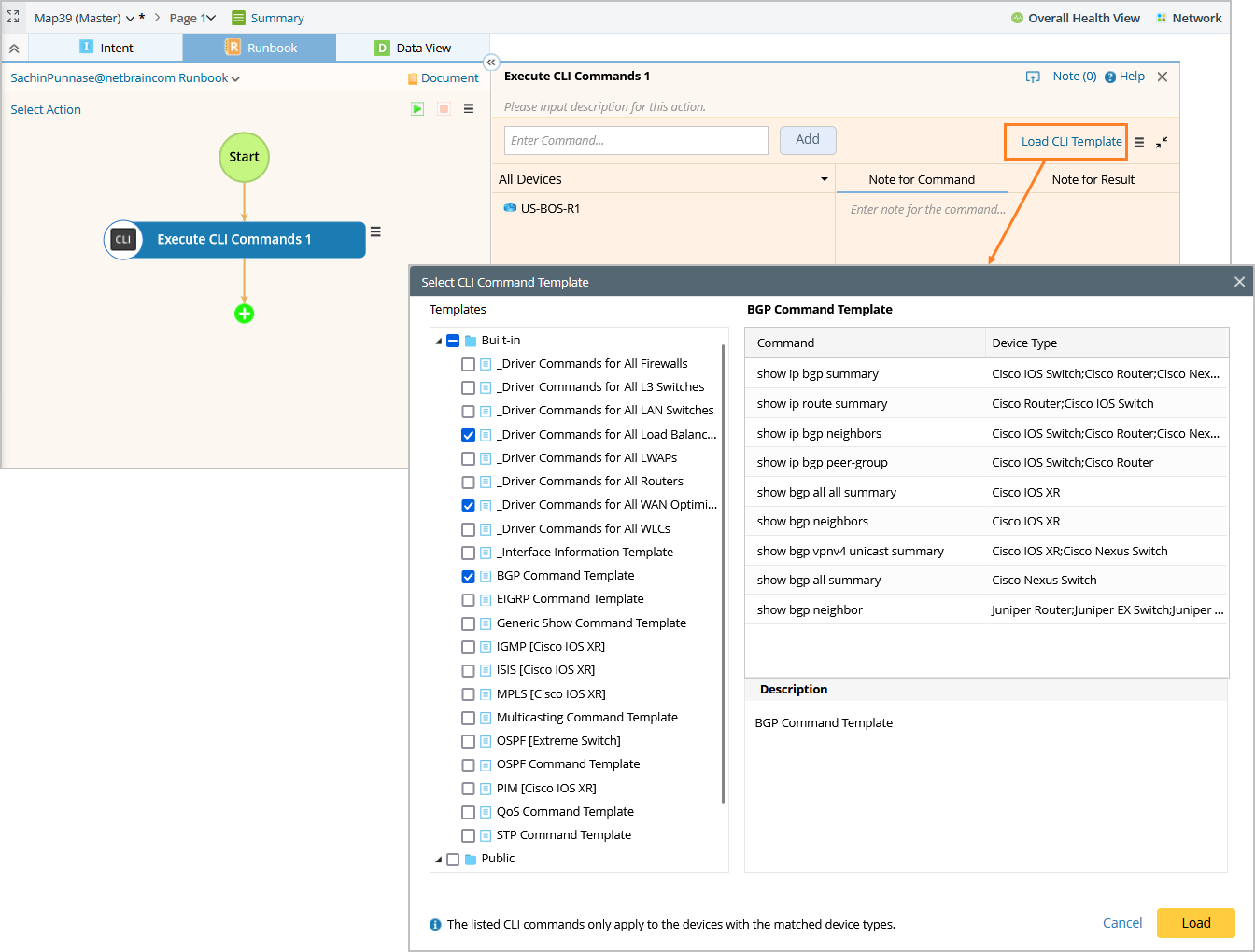
Task: Click the Built-in folder icon
Action: [471, 341]
